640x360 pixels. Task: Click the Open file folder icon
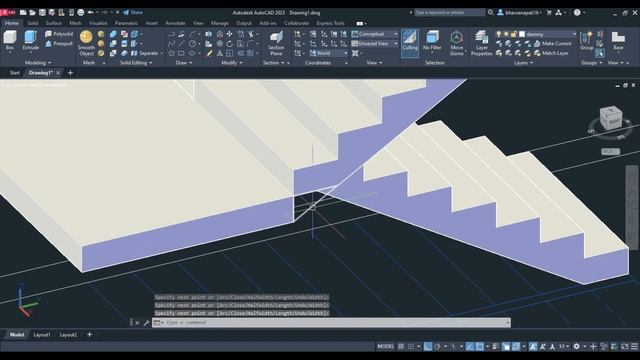33,13
